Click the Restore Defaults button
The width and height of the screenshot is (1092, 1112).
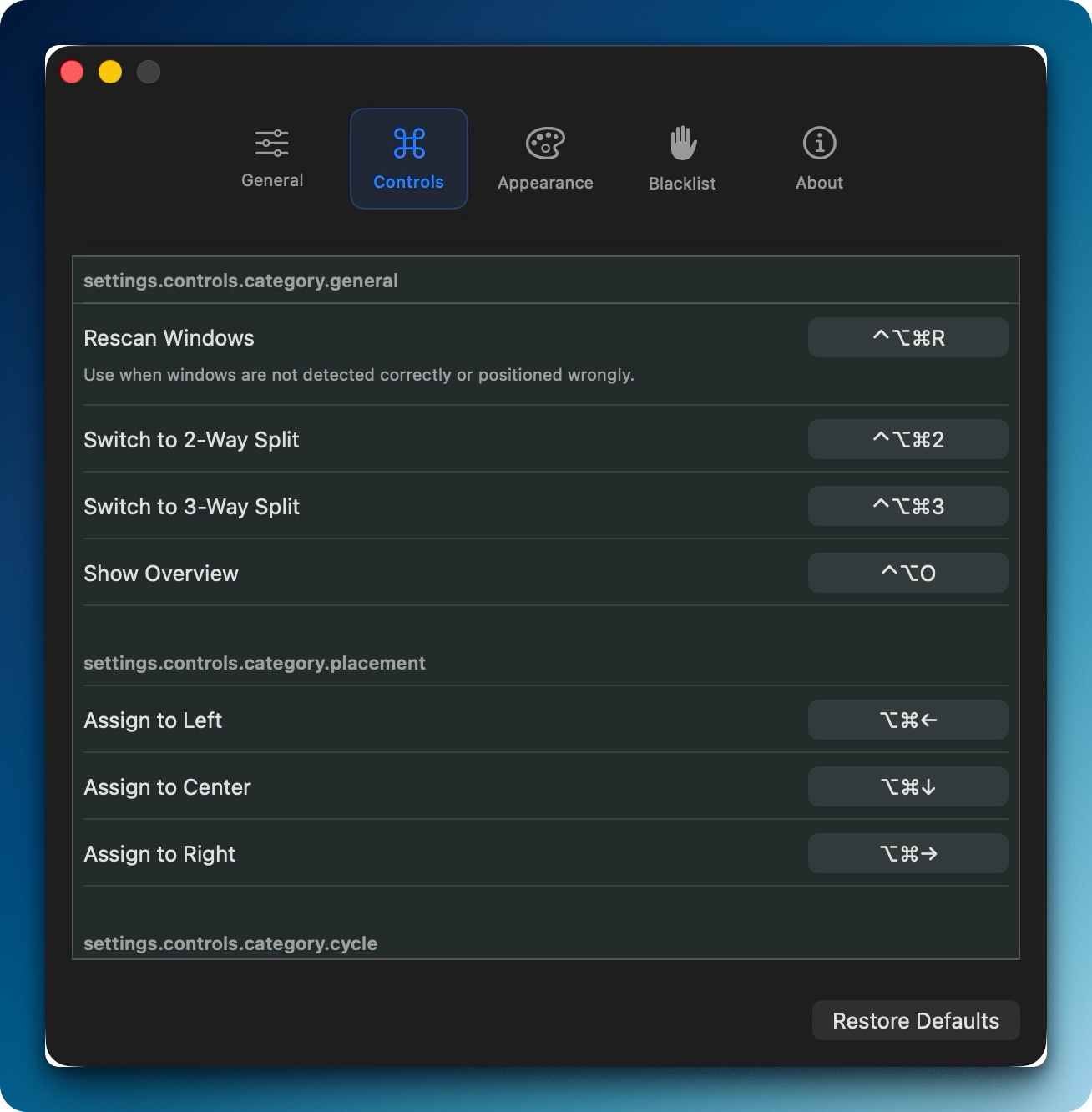916,1020
